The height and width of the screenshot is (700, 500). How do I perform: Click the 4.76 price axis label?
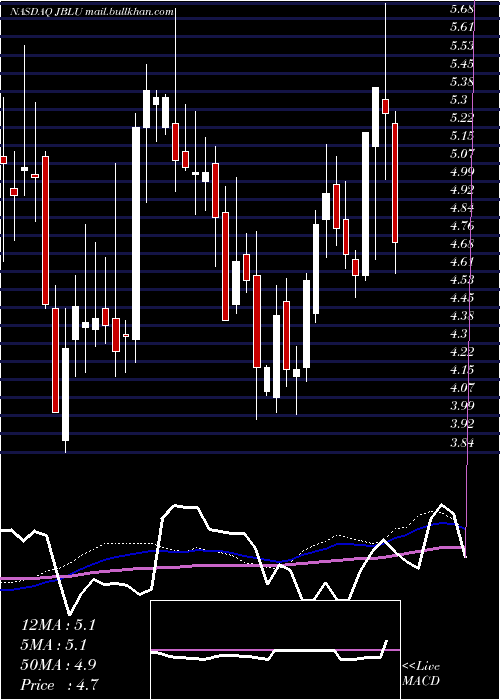point(462,225)
